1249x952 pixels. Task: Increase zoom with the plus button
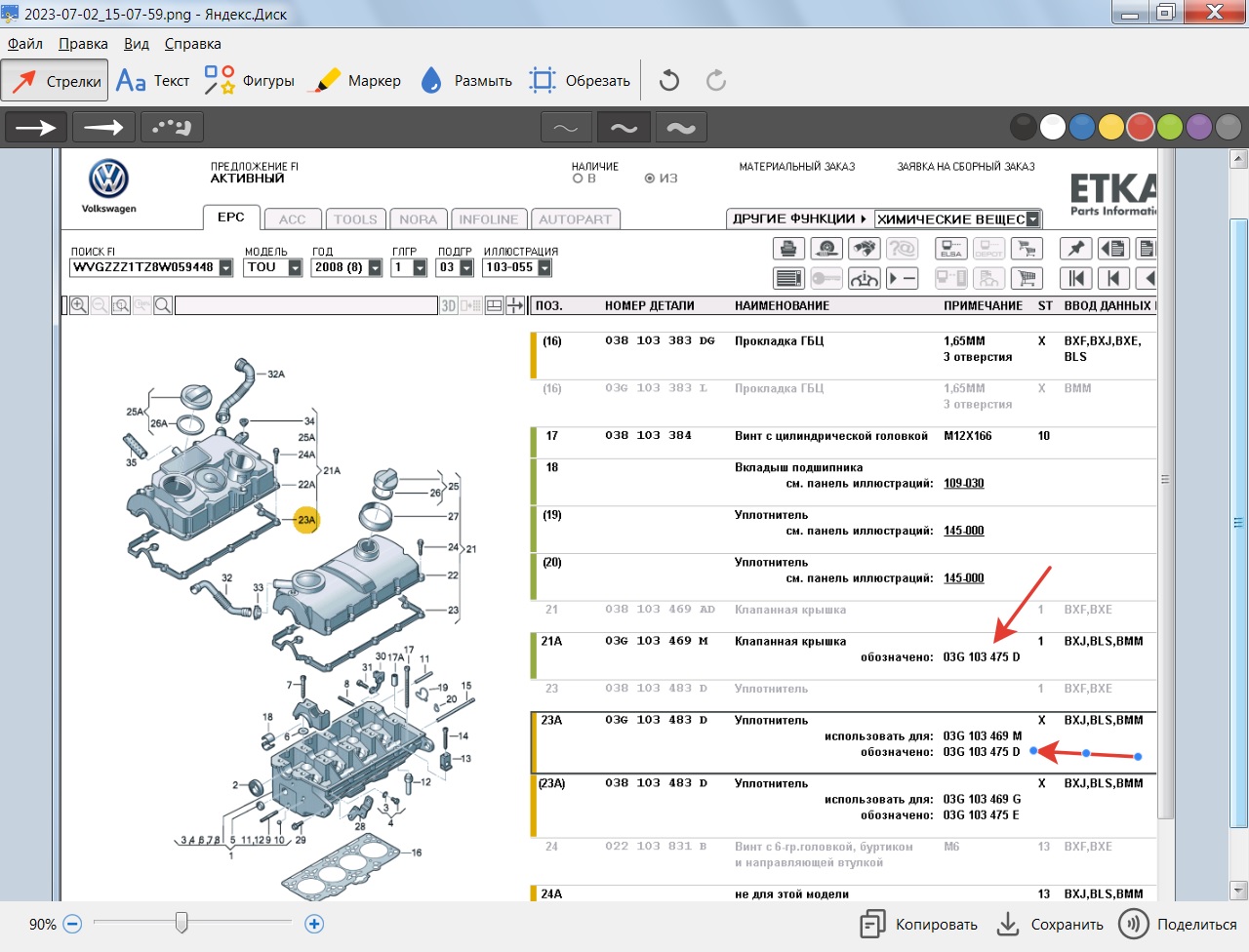(314, 924)
